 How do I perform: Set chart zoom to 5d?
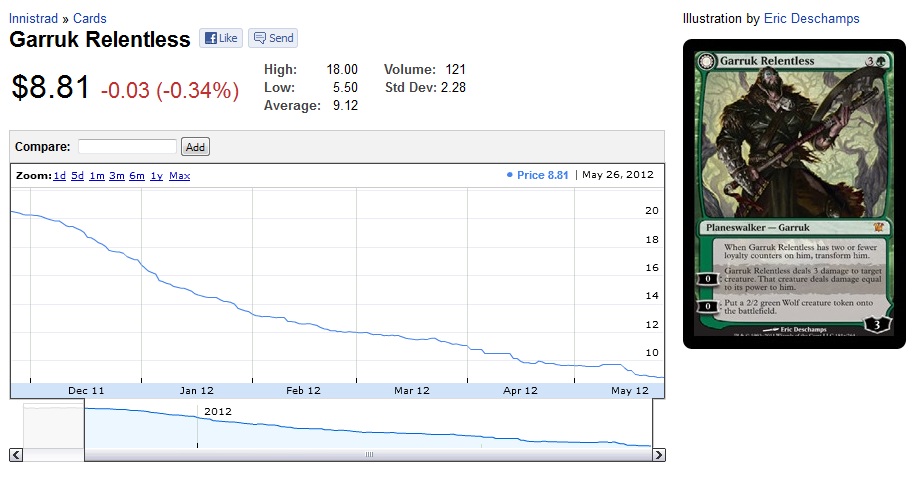78,176
